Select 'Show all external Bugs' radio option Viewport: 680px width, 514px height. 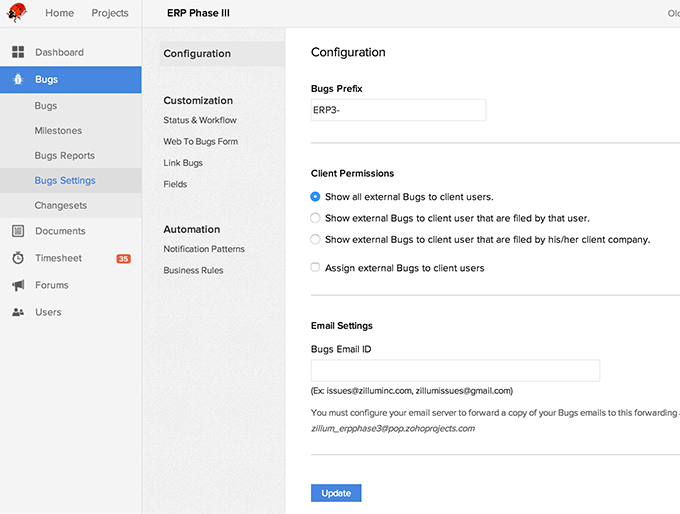point(316,197)
